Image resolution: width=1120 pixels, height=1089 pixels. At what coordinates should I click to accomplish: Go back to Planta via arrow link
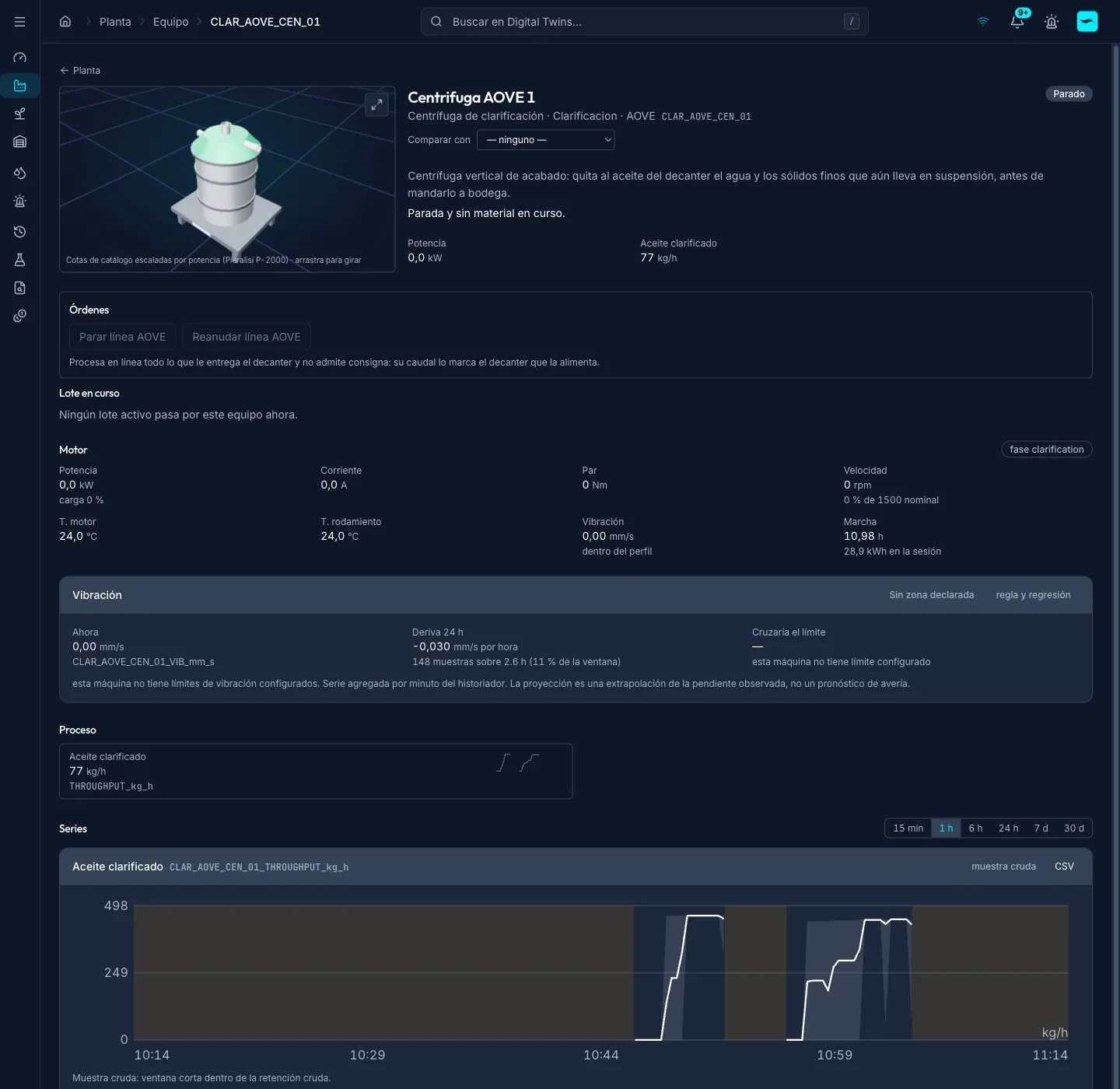coord(80,71)
